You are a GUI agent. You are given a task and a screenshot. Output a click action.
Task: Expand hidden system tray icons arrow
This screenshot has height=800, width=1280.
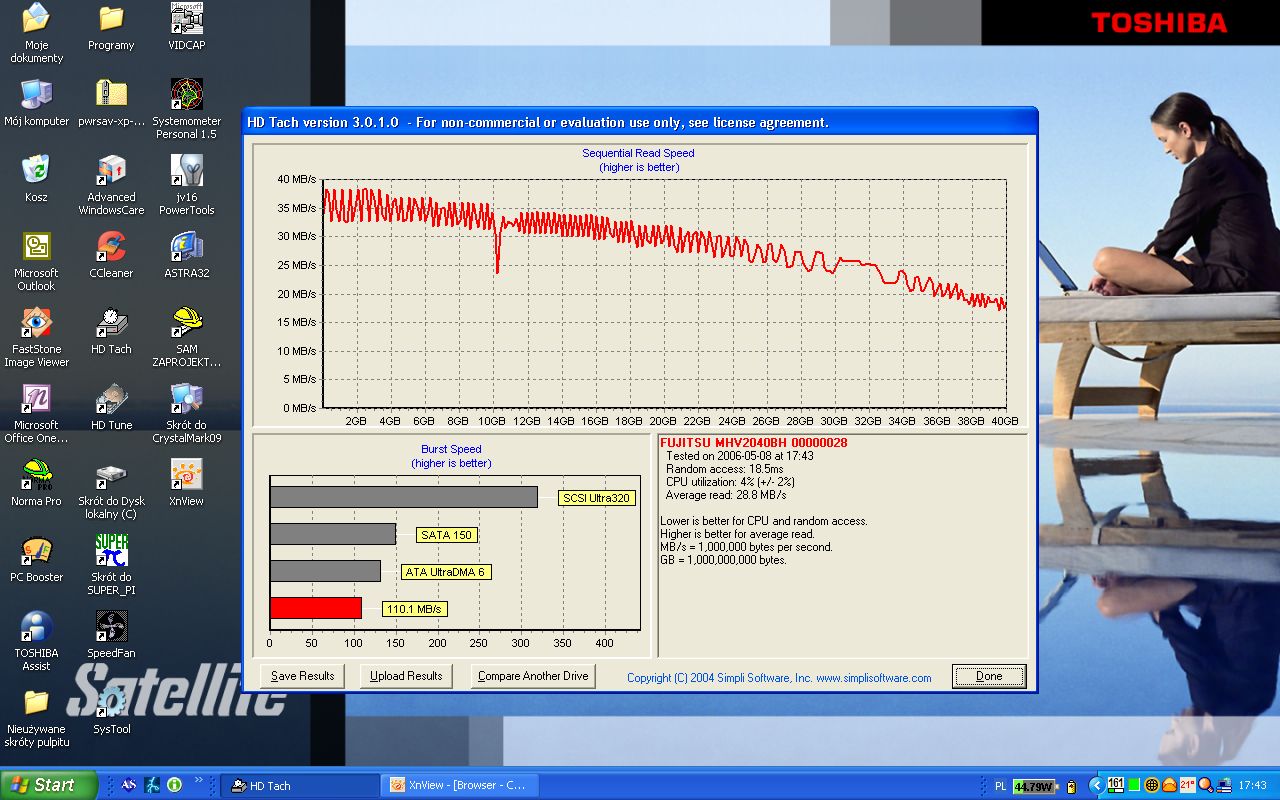(1096, 785)
